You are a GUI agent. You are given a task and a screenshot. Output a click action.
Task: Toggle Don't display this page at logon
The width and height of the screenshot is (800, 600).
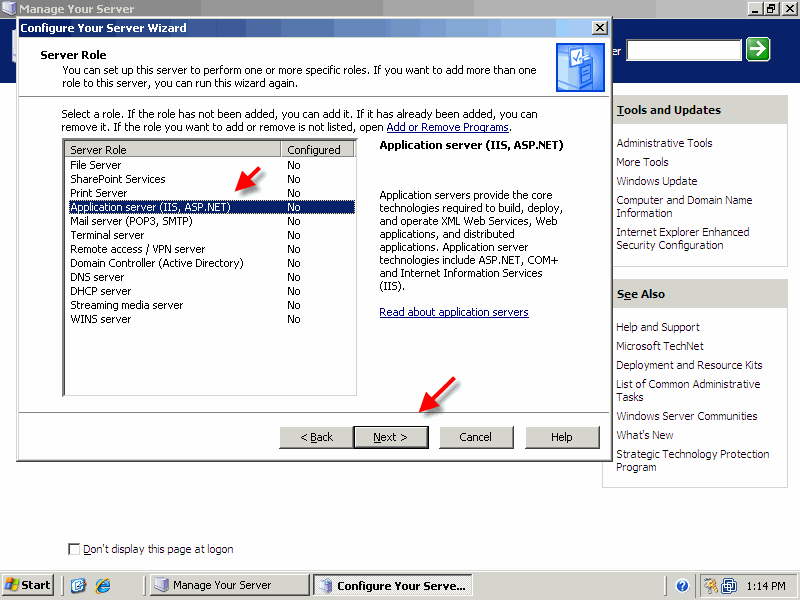[x=74, y=549]
